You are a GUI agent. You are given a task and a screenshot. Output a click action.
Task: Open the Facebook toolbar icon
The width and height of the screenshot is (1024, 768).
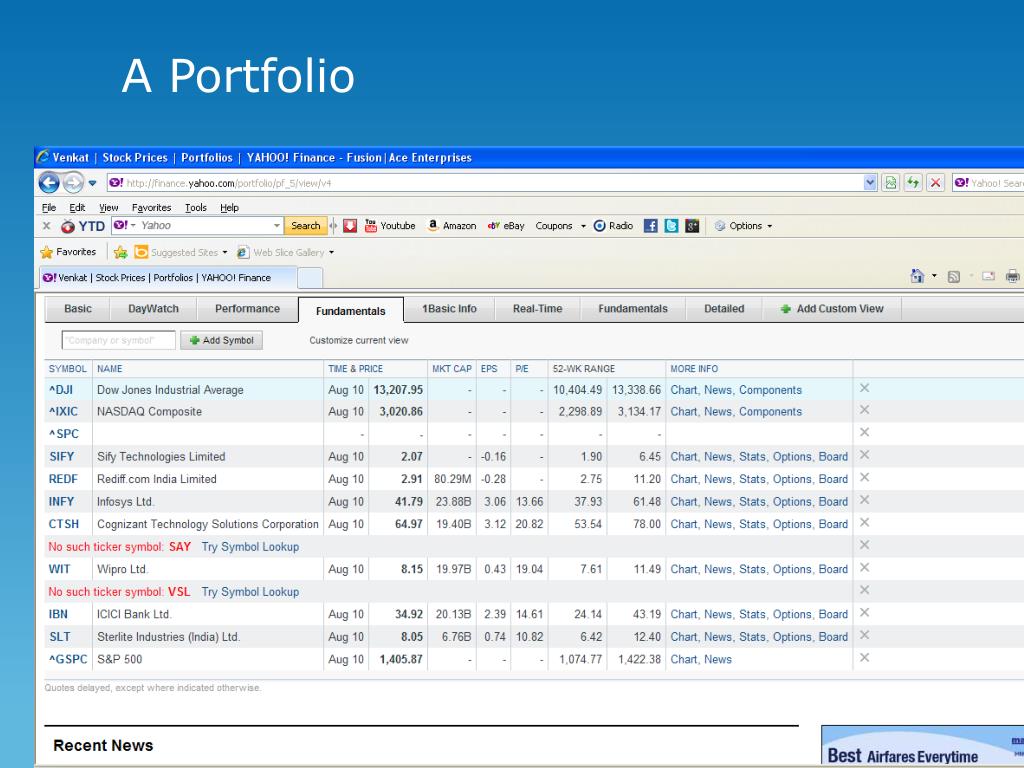coord(651,226)
